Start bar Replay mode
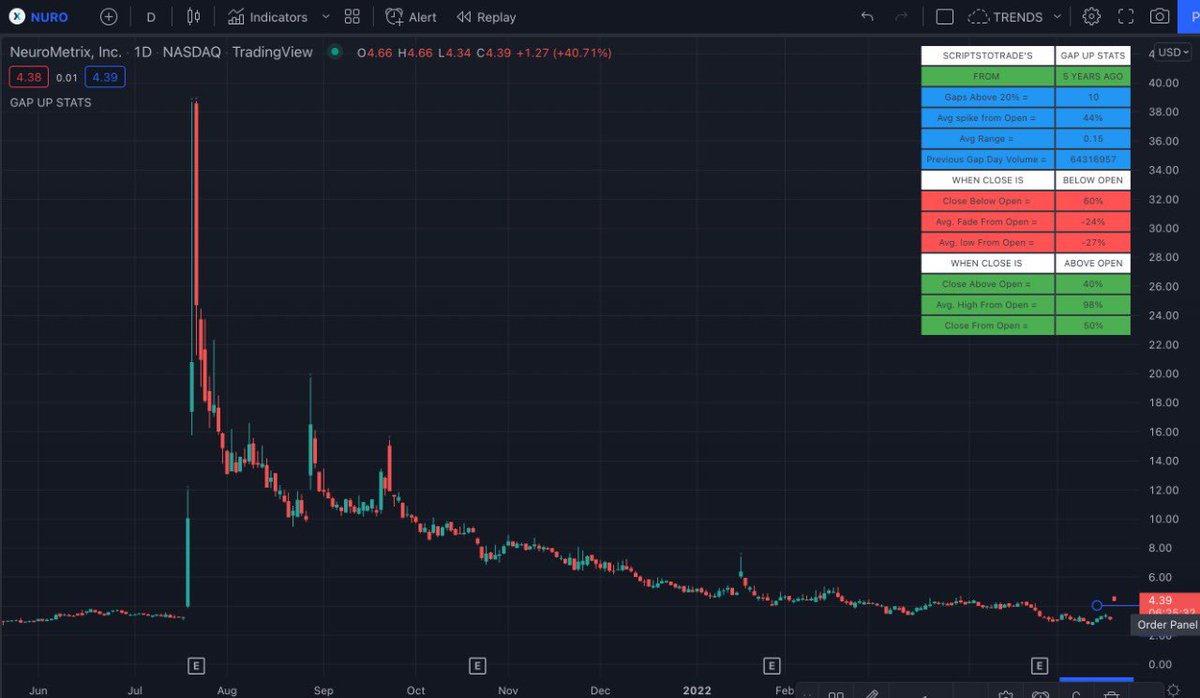 click(x=486, y=17)
